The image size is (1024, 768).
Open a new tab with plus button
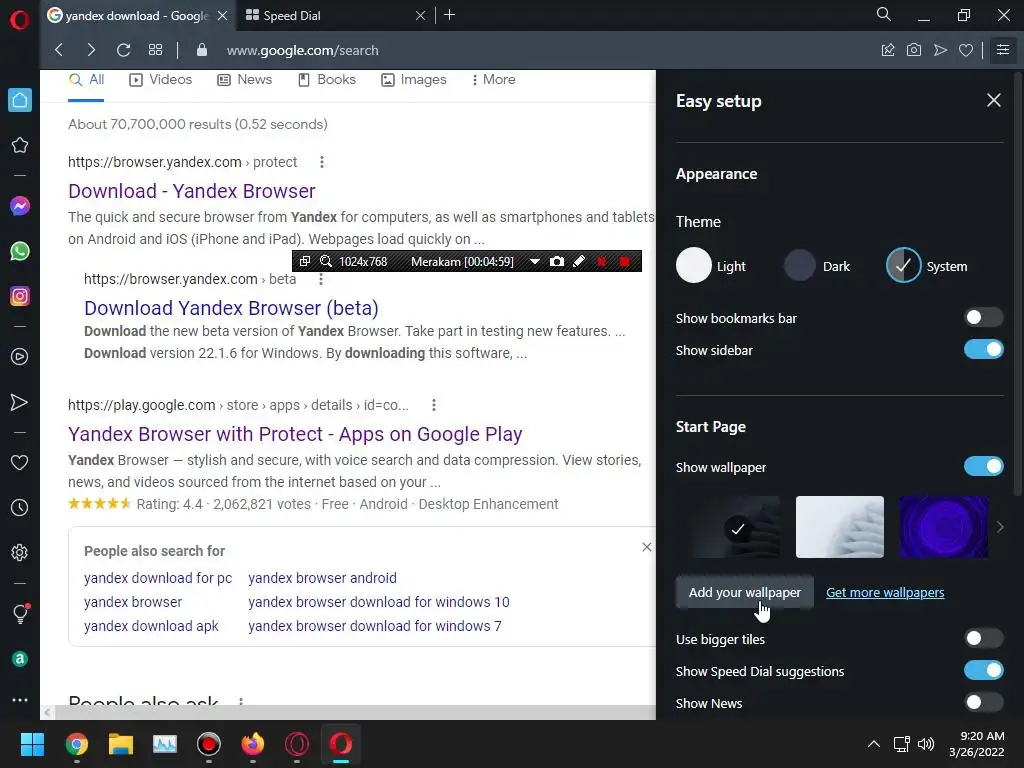(x=449, y=15)
